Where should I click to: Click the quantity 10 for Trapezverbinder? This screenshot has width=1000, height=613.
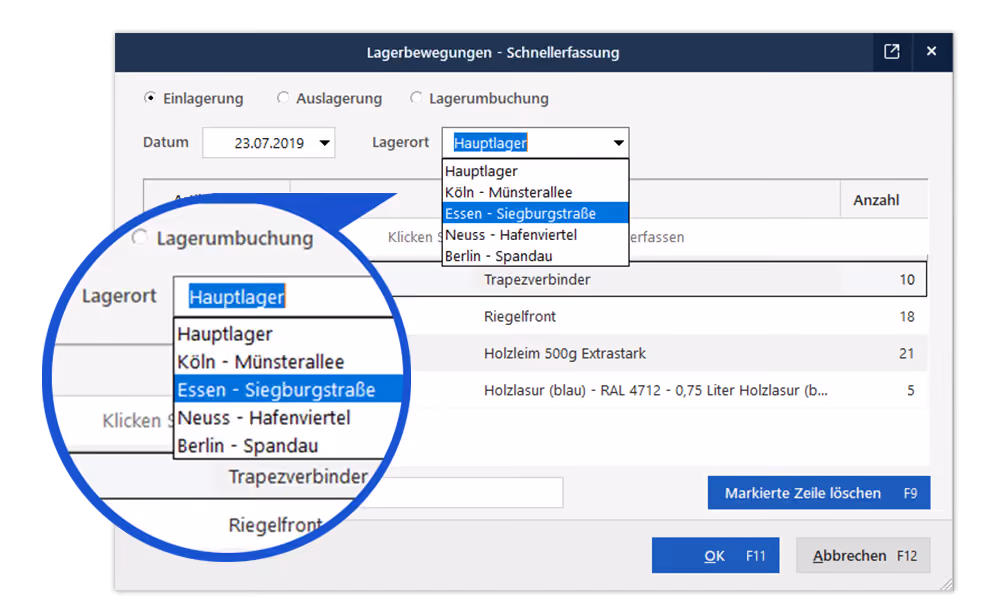907,279
